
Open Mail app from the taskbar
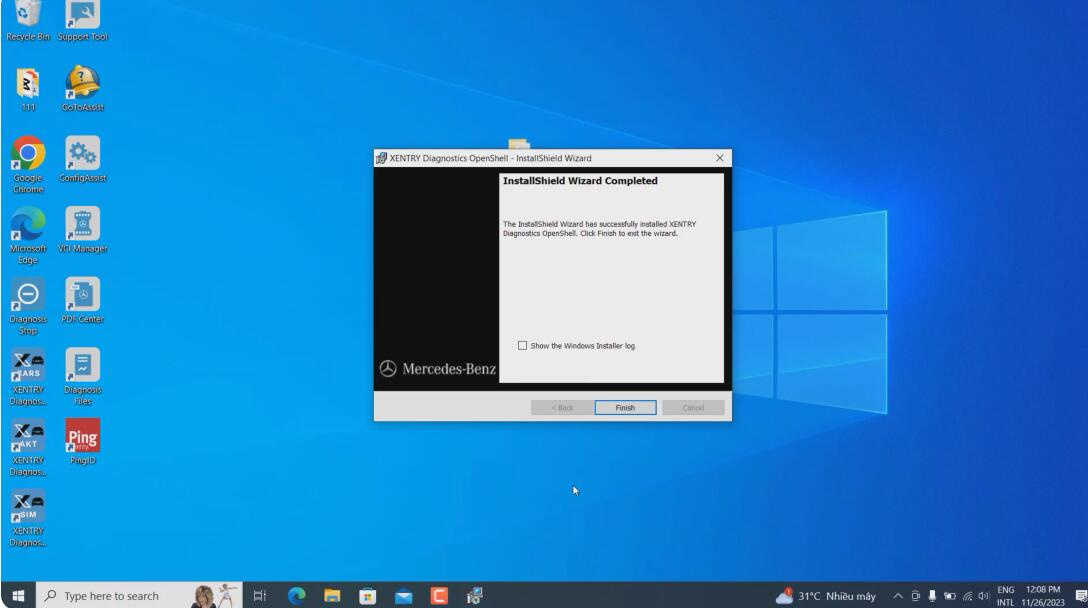[404, 596]
